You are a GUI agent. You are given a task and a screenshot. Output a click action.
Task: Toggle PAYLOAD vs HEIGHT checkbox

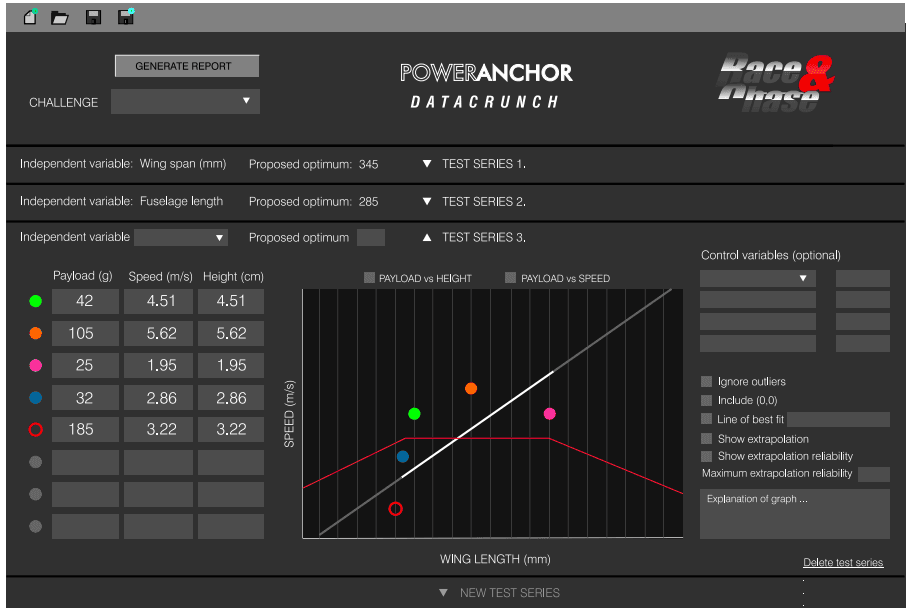pyautogui.click(x=369, y=278)
